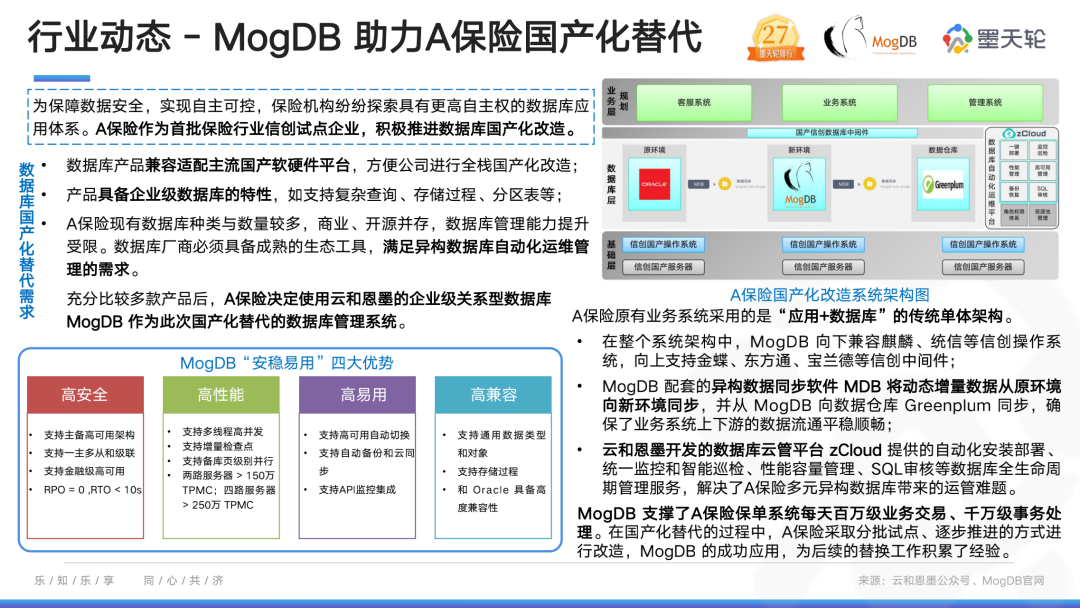Screen dimensions: 1080x608
Task: Click the 业务系统 green box
Action: (x=839, y=103)
